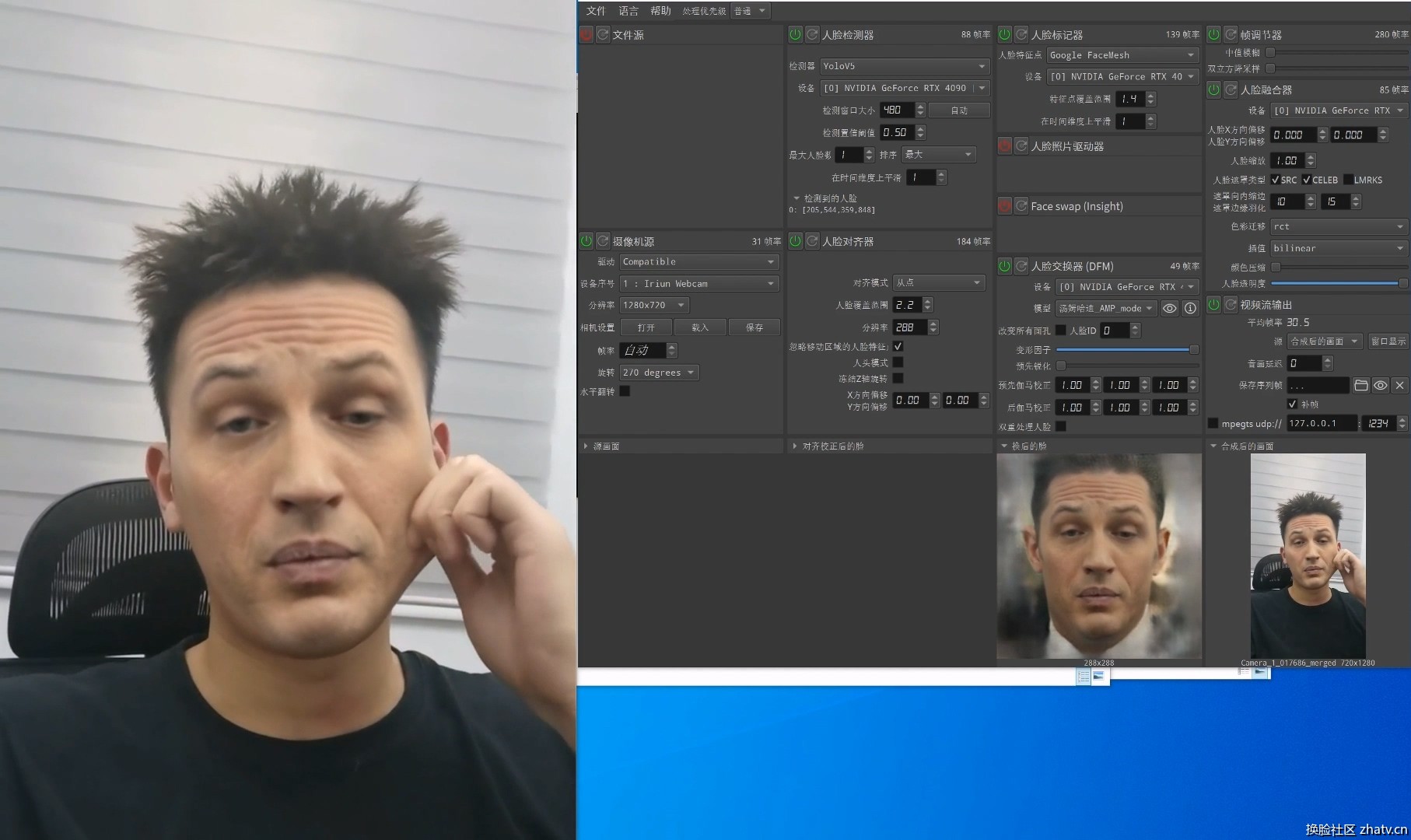
Task: Open the 270 degrees rotation dropdown
Action: pyautogui.click(x=659, y=373)
